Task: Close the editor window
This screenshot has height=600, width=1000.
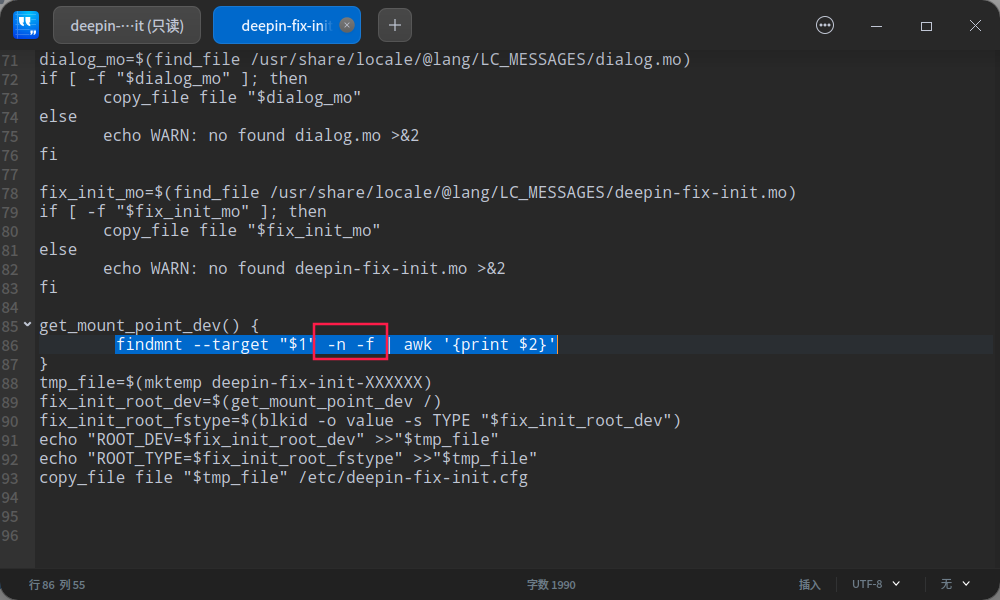Action: (x=975, y=26)
